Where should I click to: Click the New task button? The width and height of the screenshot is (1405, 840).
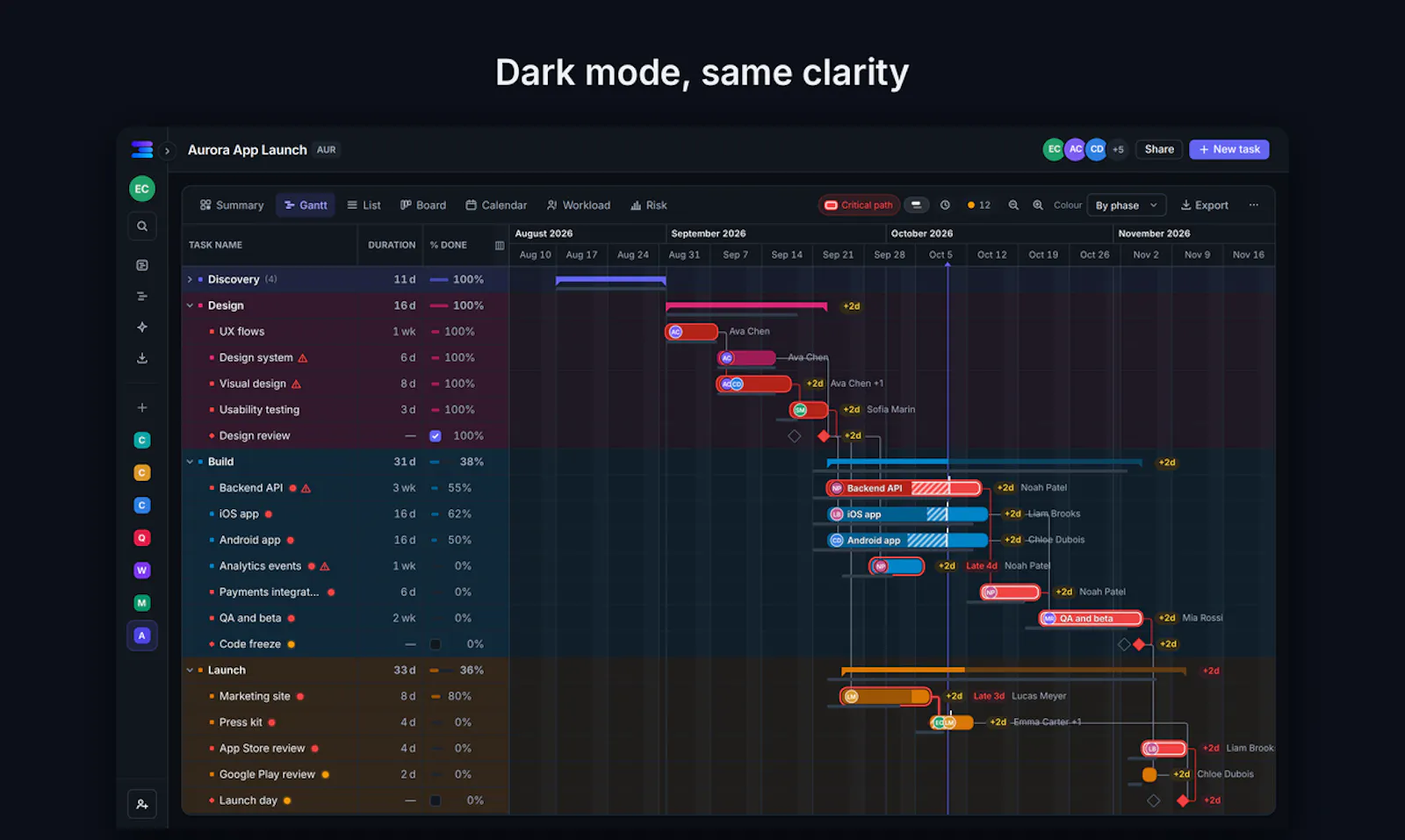(1229, 149)
